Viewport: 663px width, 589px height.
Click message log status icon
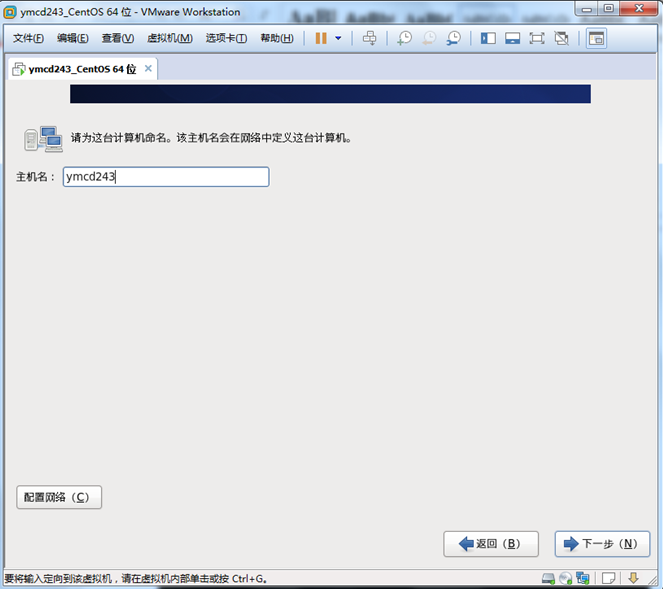click(608, 578)
